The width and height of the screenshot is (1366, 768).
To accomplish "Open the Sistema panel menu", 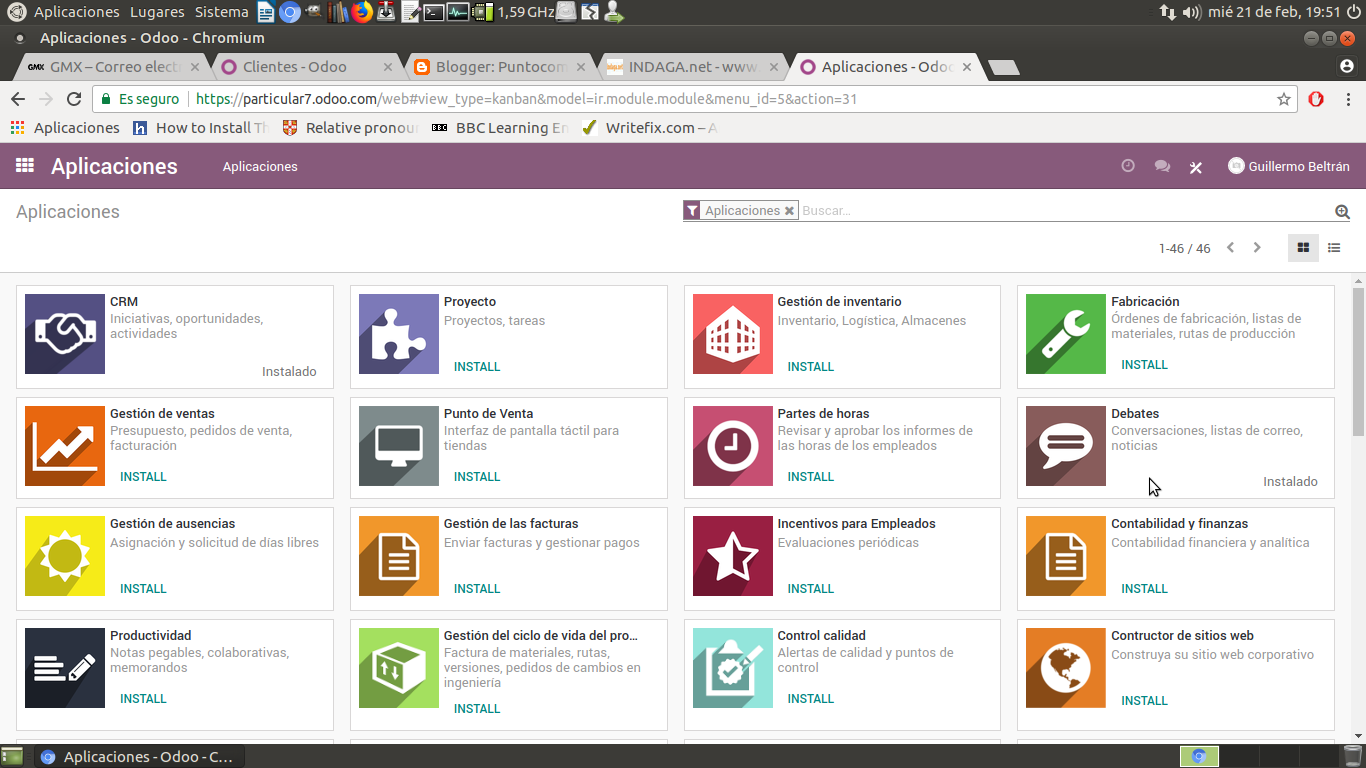I will click(x=222, y=12).
